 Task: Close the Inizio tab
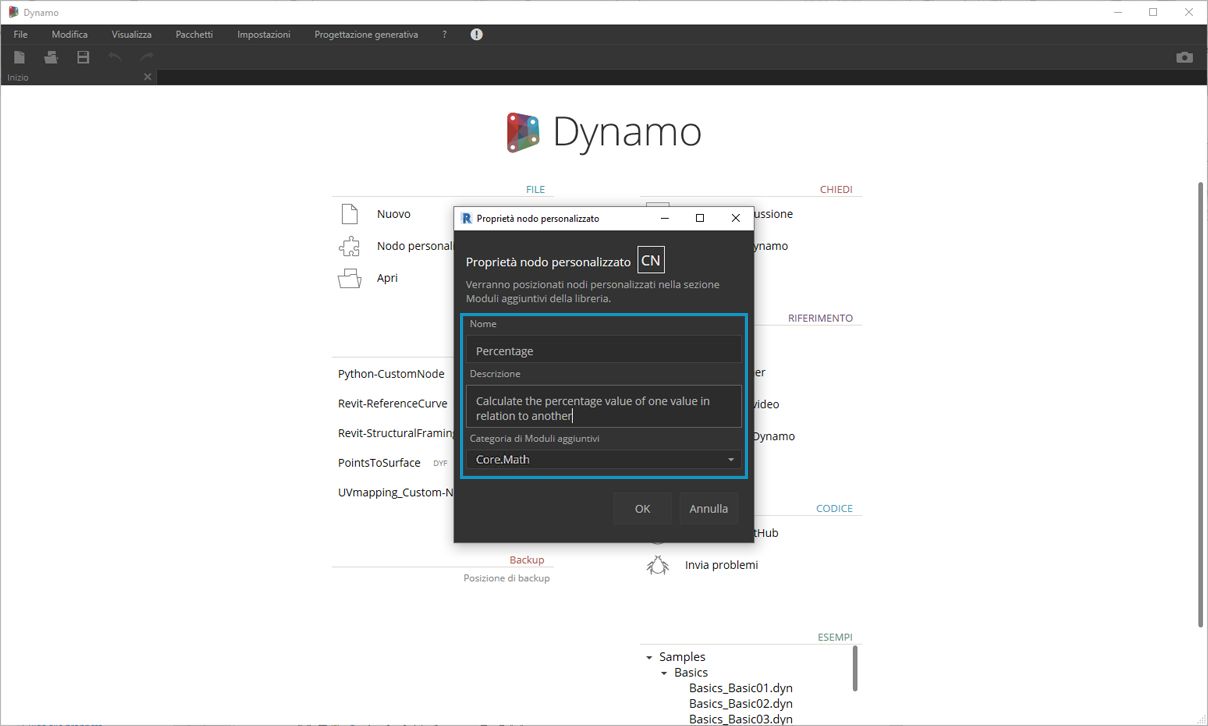click(148, 76)
